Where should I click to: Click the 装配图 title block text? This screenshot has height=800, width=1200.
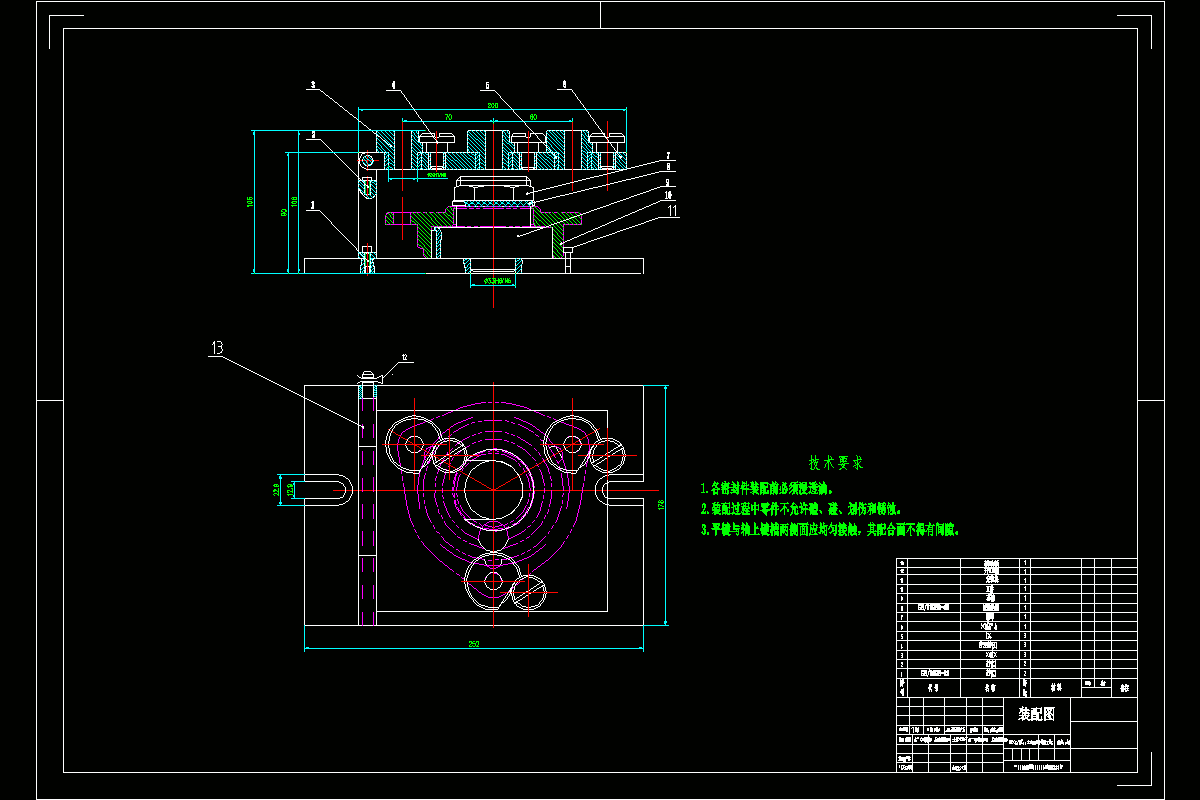[x=1035, y=715]
